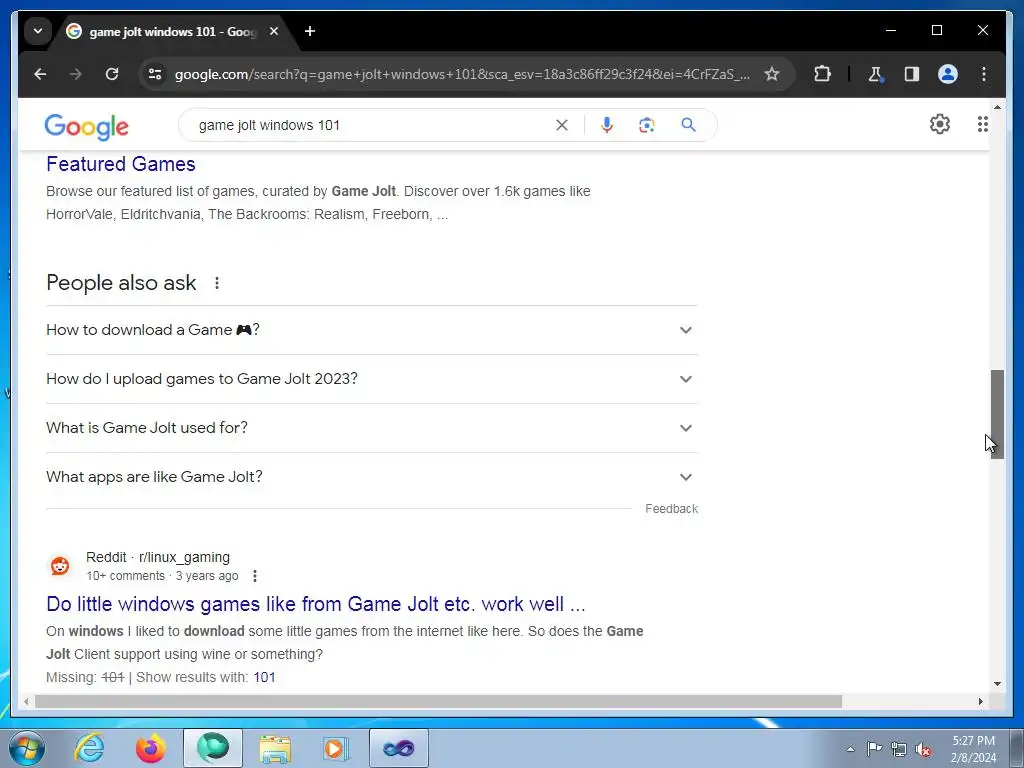The image size is (1024, 768).
Task: Click the Action Center flag icon
Action: point(874,748)
